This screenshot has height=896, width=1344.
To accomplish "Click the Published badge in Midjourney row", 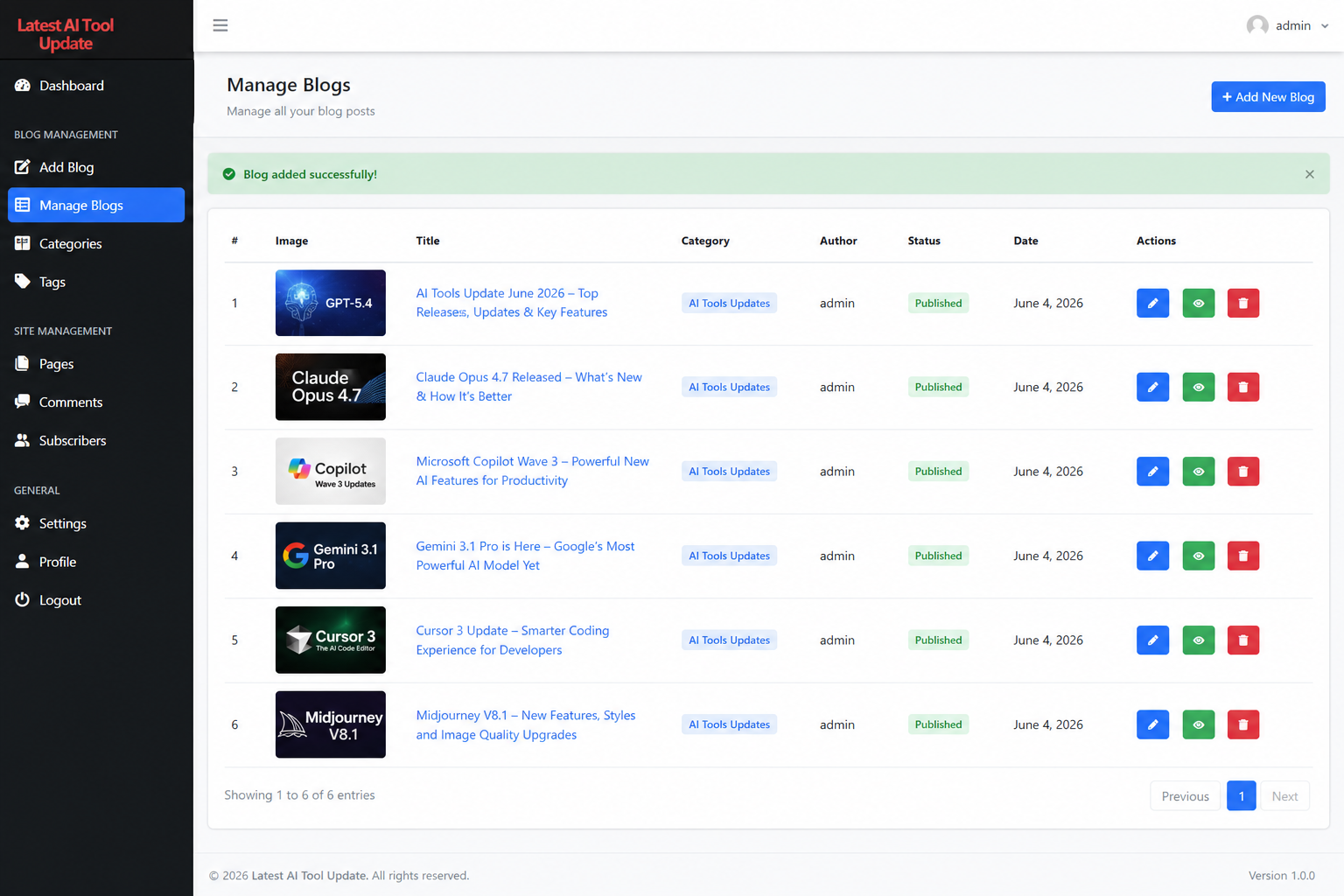I will (938, 724).
